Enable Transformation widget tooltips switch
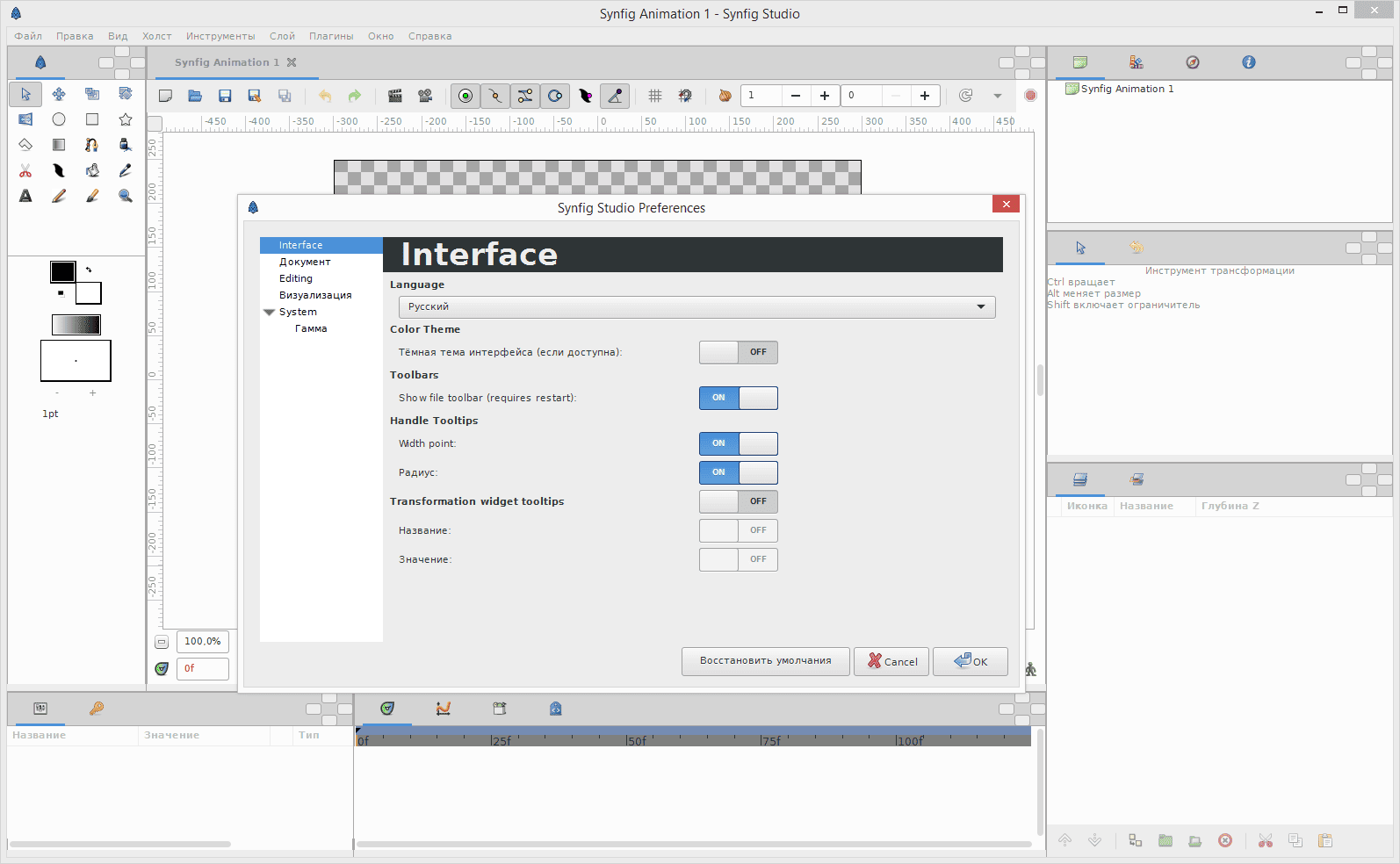The width and height of the screenshot is (1400, 864). (x=739, y=501)
